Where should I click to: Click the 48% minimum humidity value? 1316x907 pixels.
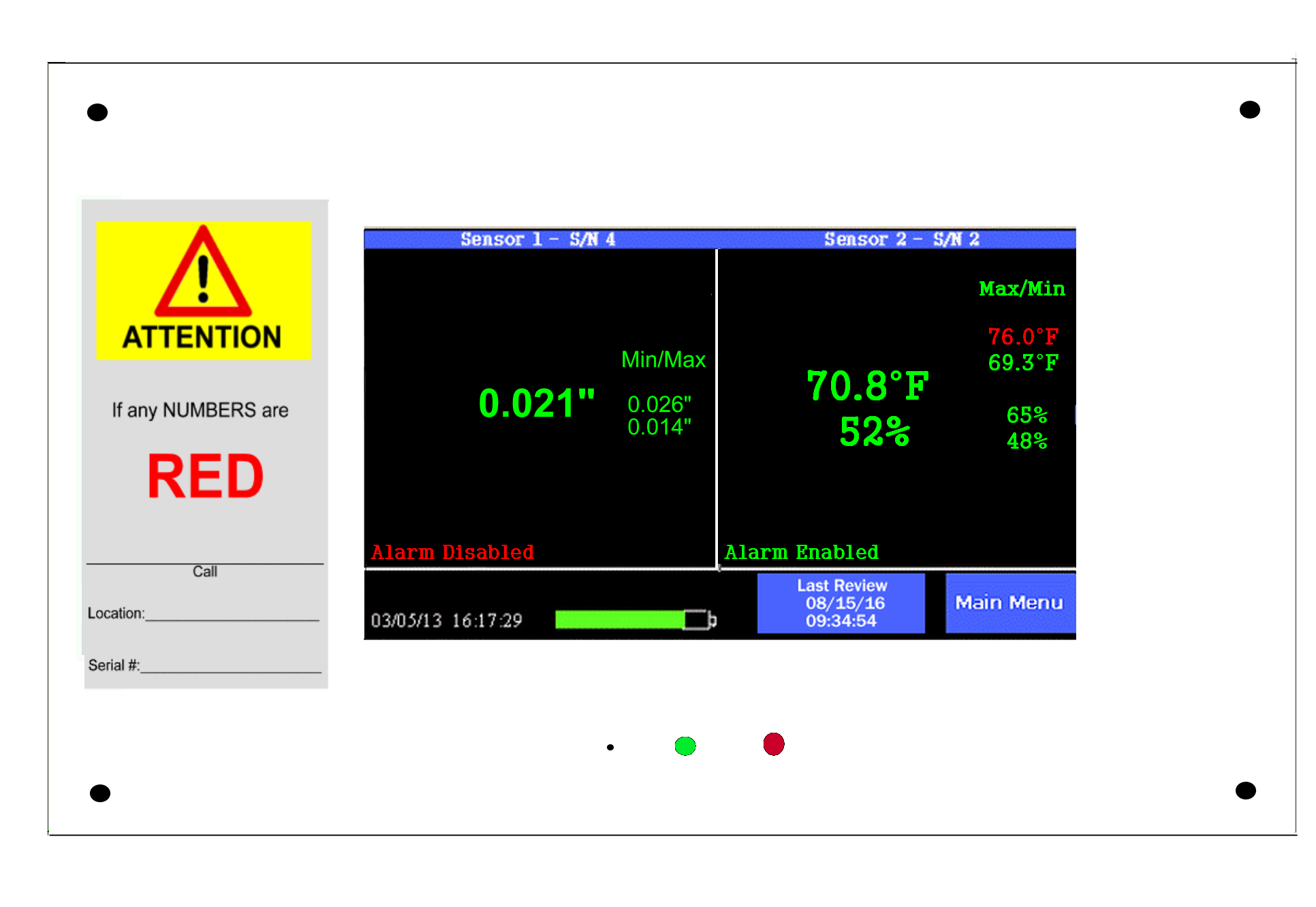pos(1027,441)
